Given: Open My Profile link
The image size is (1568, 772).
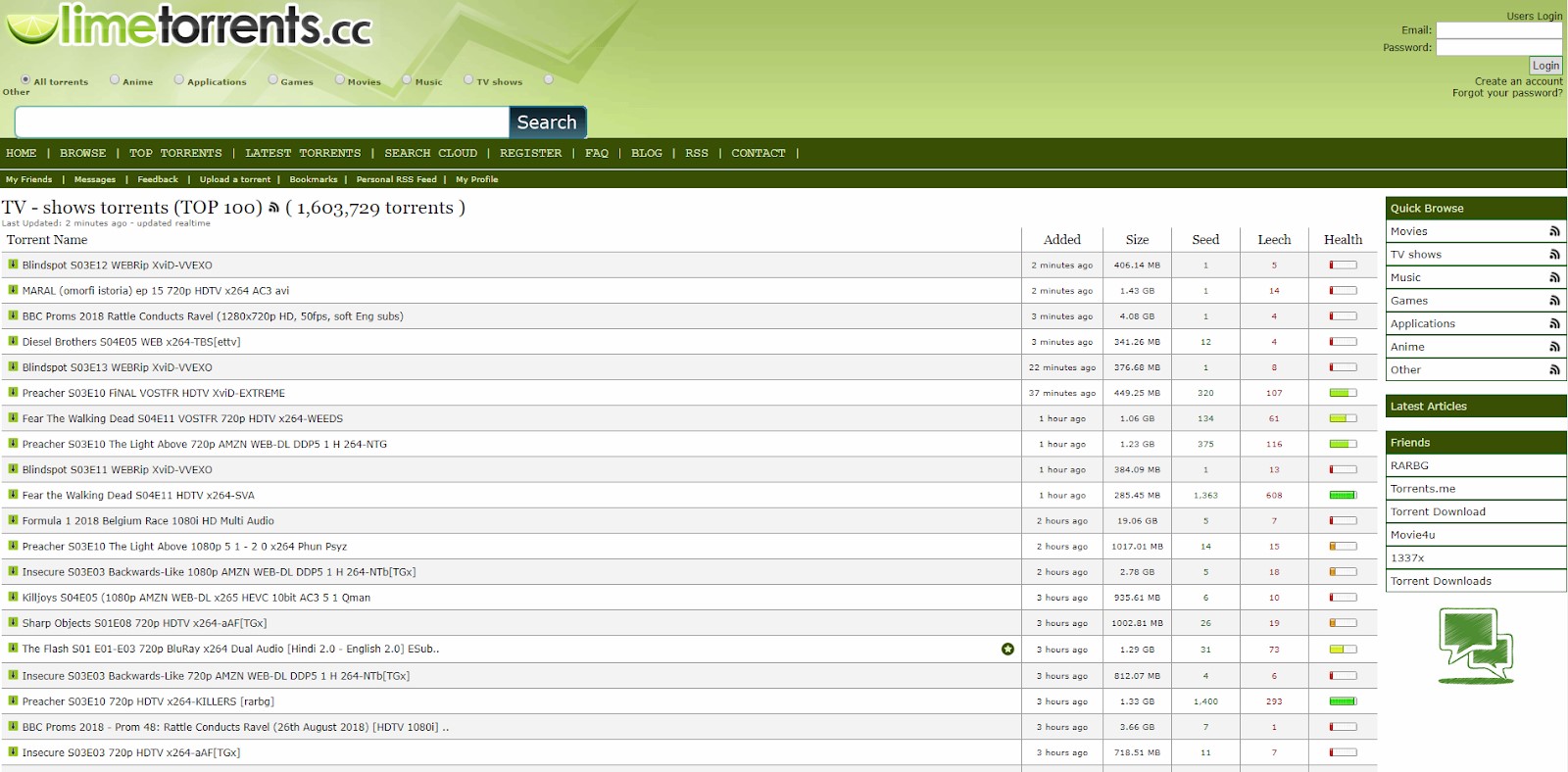Looking at the screenshot, I should pos(476,179).
